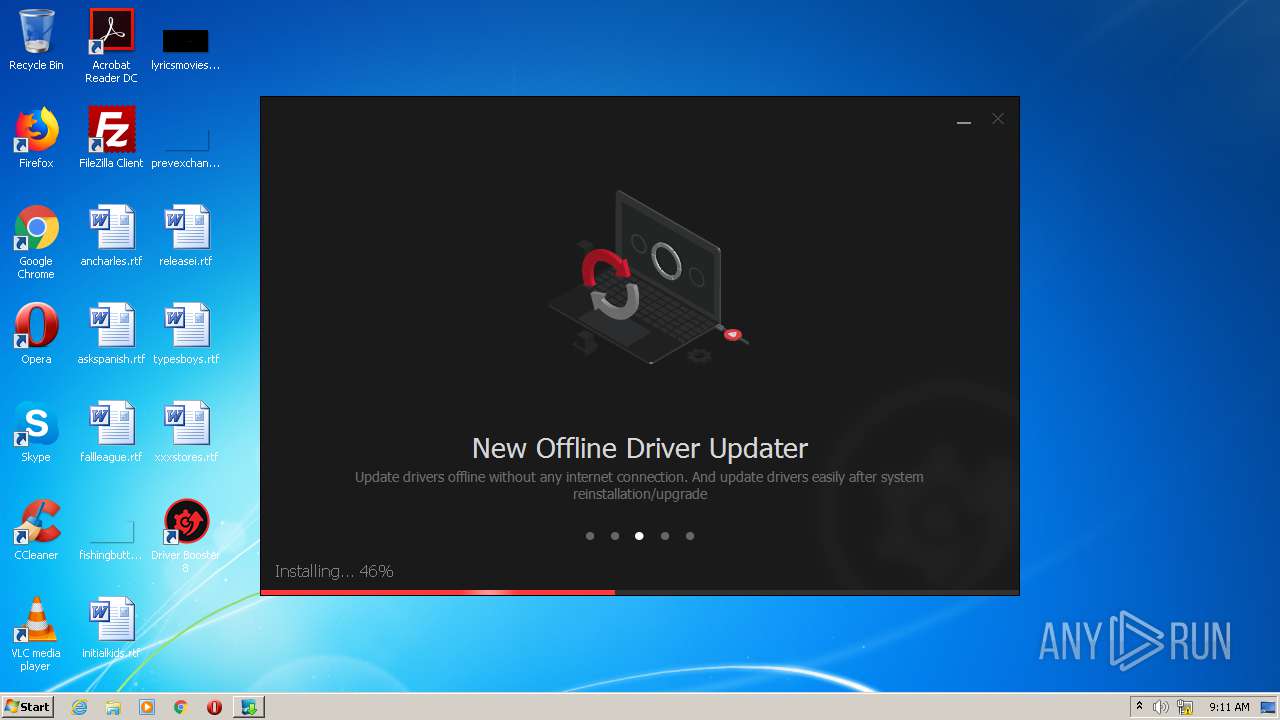The image size is (1280, 720).
Task: Open the network tray icon
Action: (1185, 707)
